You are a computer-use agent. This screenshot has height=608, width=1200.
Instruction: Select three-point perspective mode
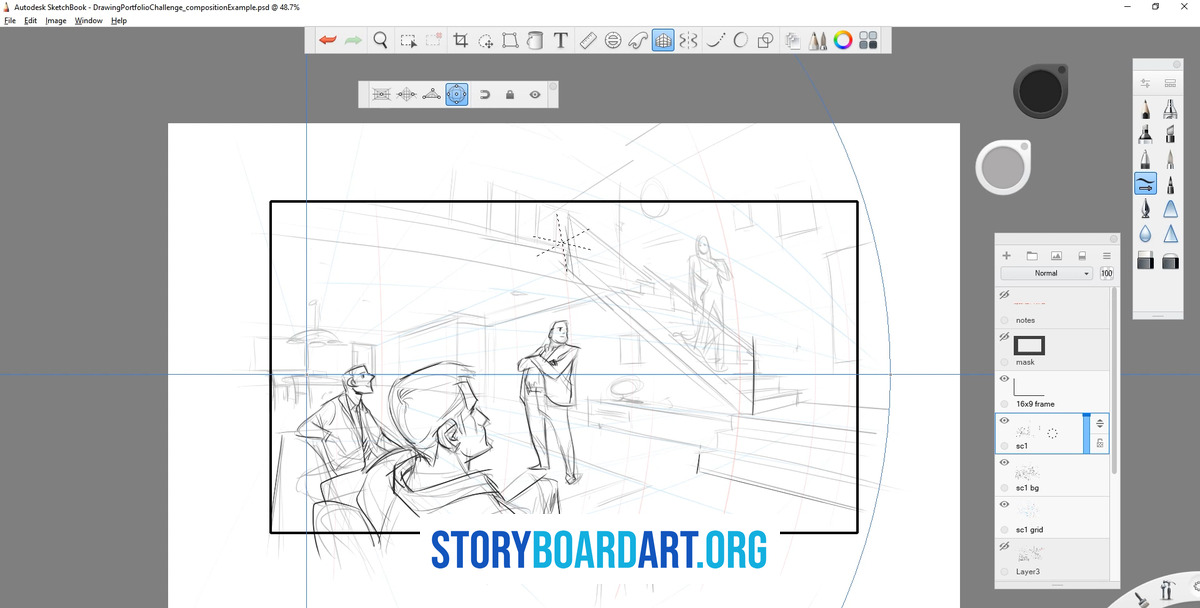[431, 94]
